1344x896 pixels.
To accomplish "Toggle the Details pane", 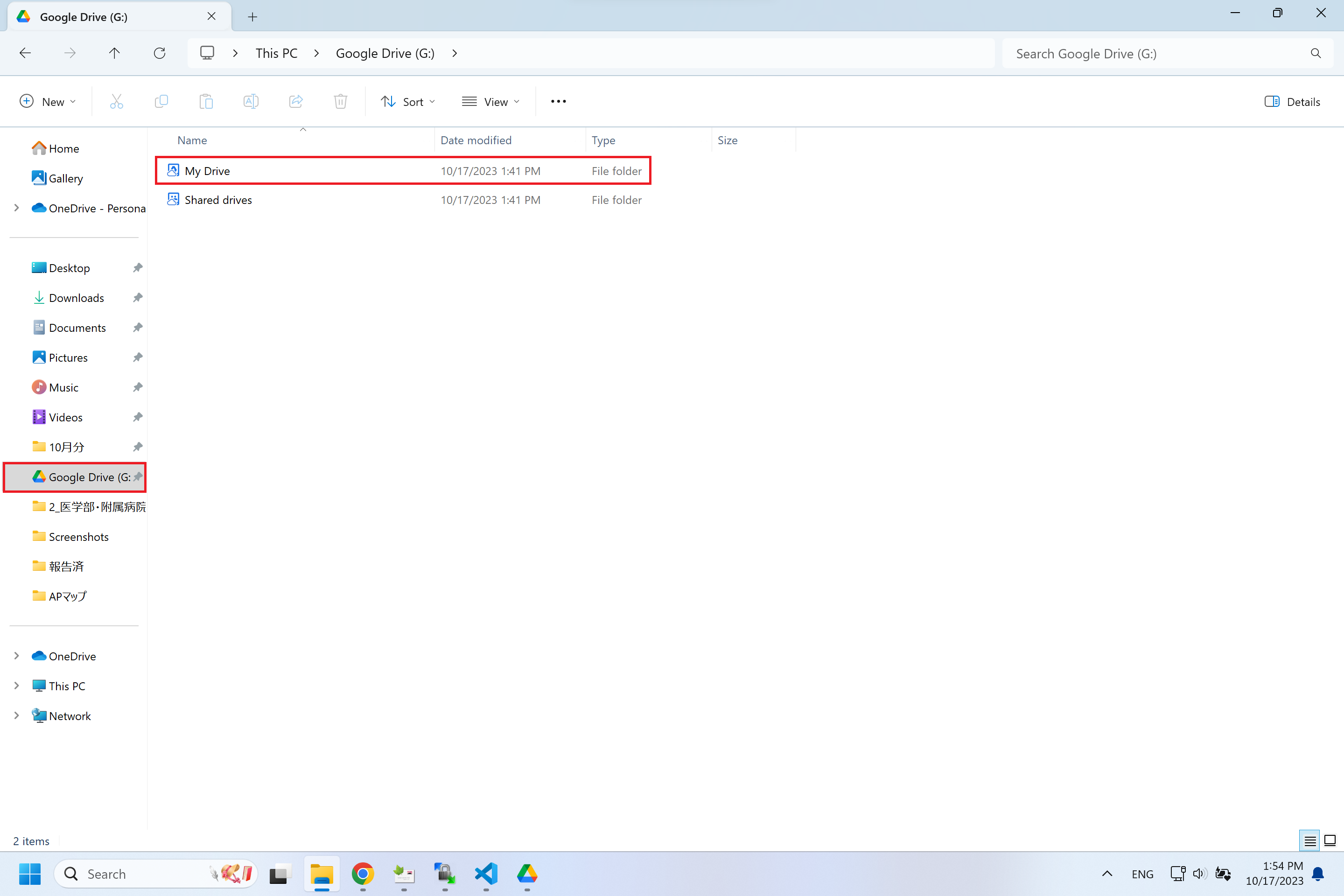I will (1292, 102).
